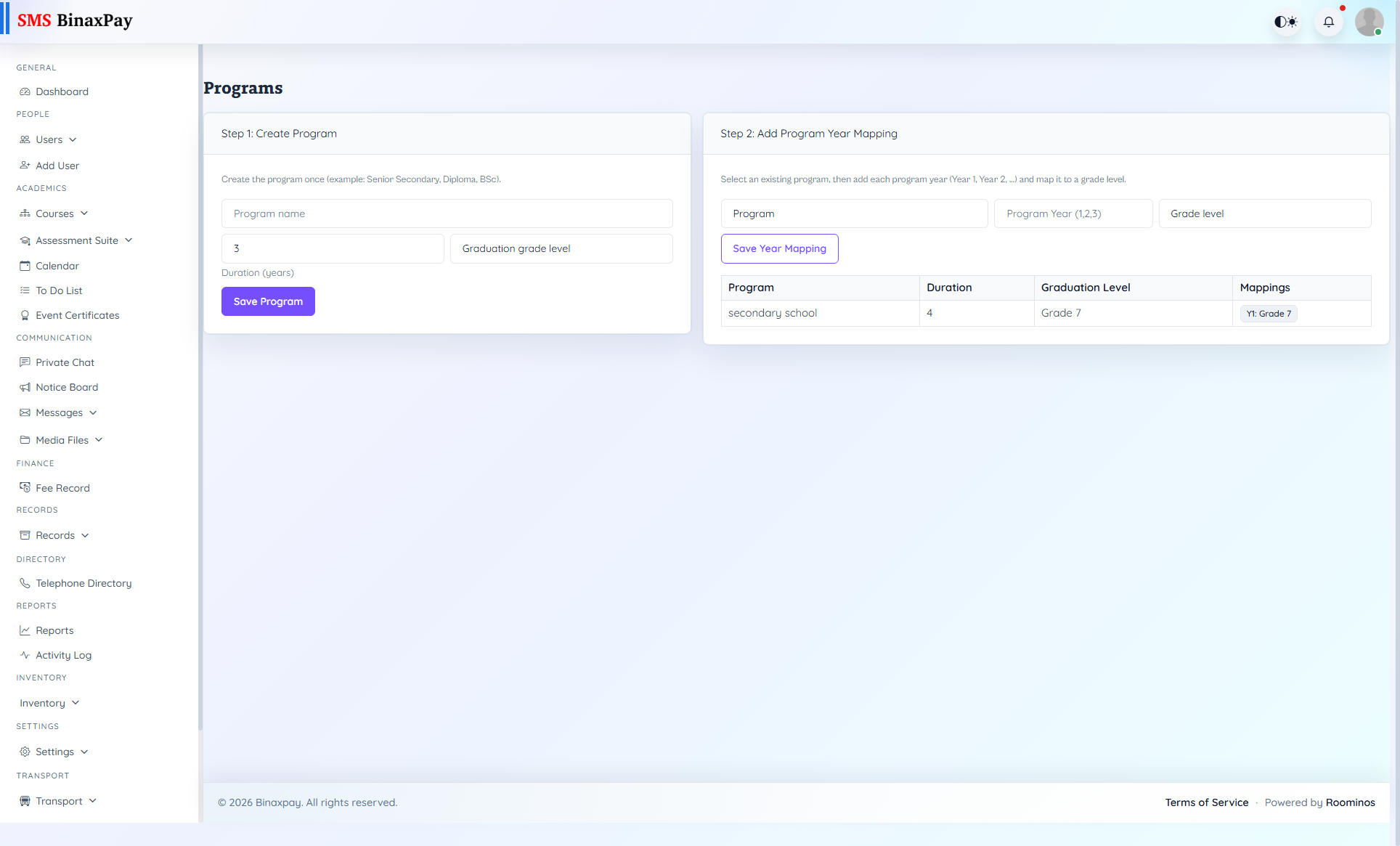Open the Terms of Service link
Image resolution: width=1400 pixels, height=846 pixels.
point(1206,802)
